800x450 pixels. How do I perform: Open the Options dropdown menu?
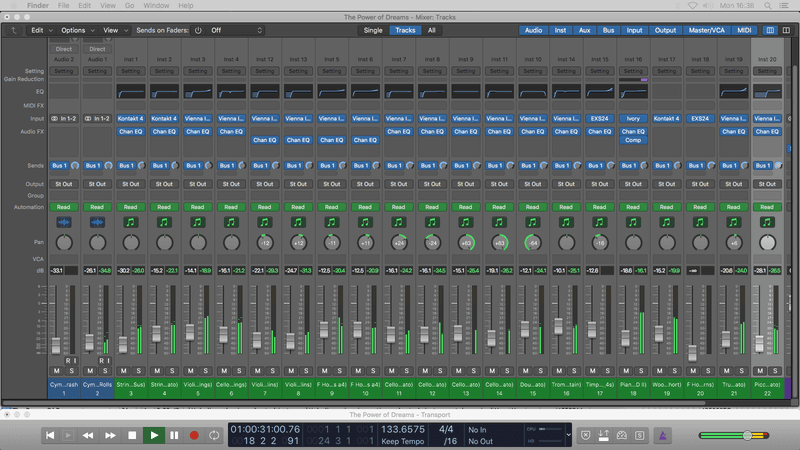[x=78, y=30]
